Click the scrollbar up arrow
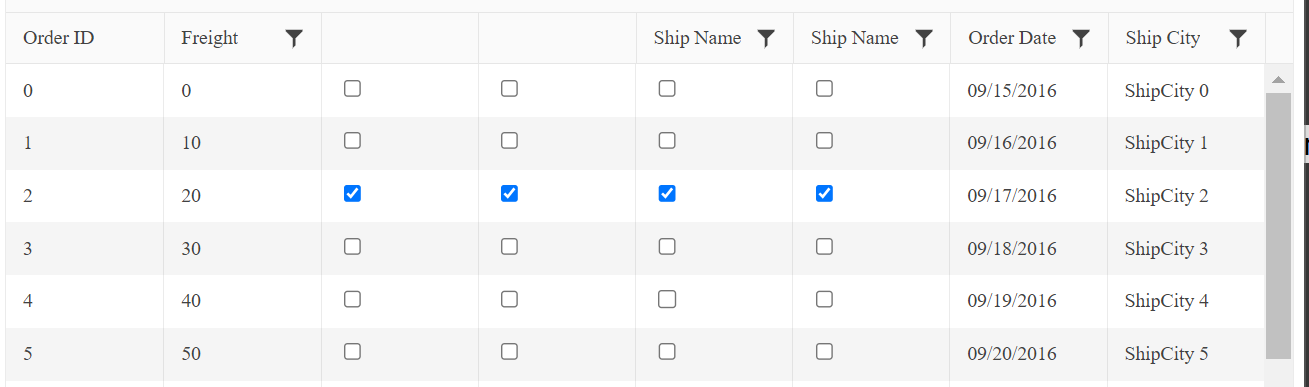Screen dimensions: 1309x387 [x=1278, y=79]
